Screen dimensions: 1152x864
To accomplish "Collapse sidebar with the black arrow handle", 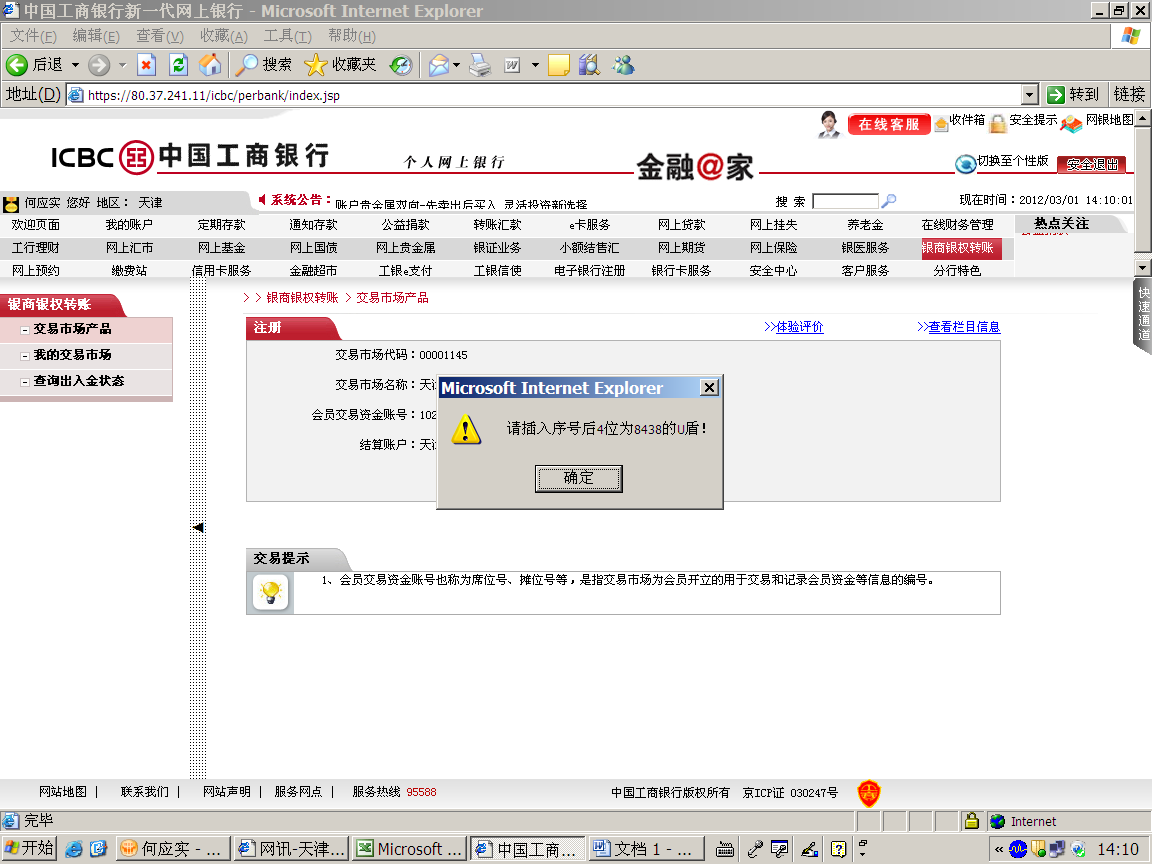I will [x=198, y=528].
